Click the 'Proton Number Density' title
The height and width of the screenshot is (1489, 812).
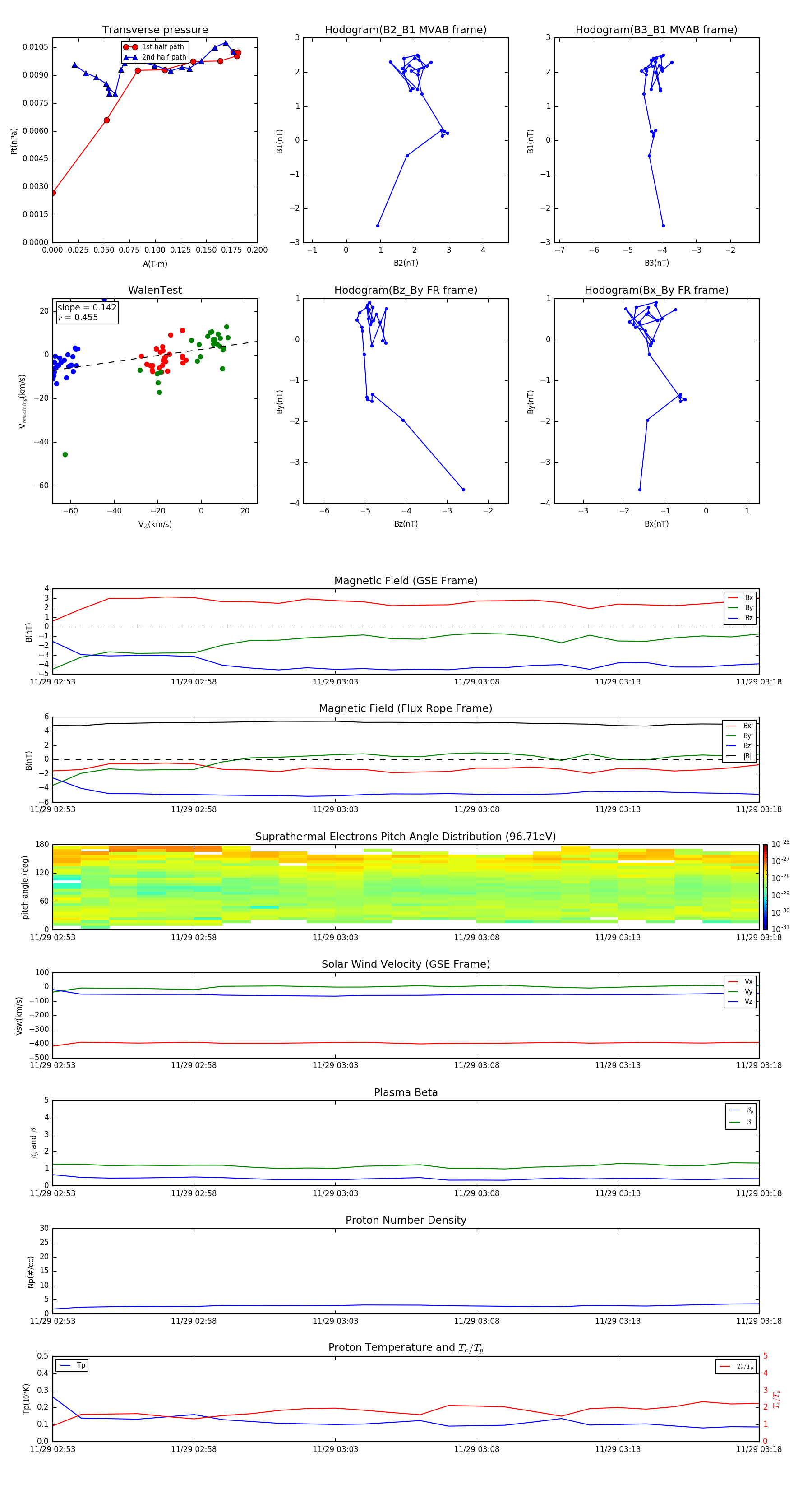pyautogui.click(x=406, y=1220)
